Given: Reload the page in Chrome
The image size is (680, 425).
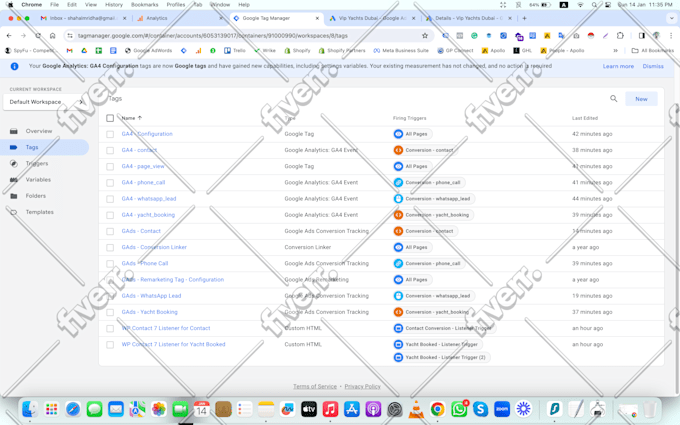Looking at the screenshot, I should point(38,36).
